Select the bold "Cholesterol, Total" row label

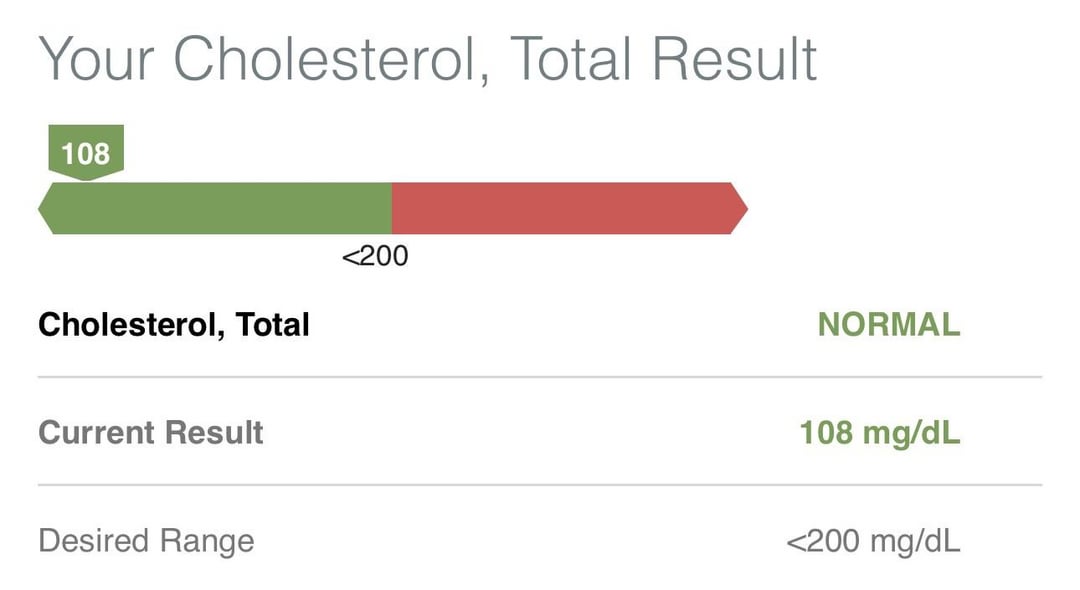click(173, 324)
